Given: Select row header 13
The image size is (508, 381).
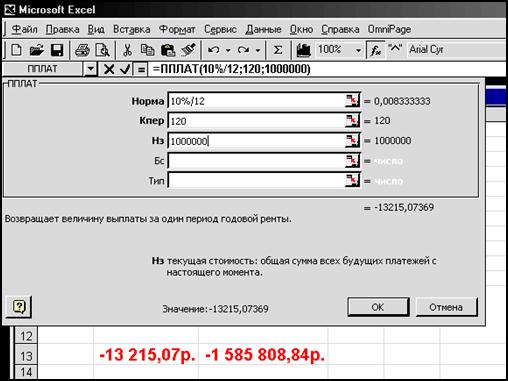Looking at the screenshot, I should [26, 355].
